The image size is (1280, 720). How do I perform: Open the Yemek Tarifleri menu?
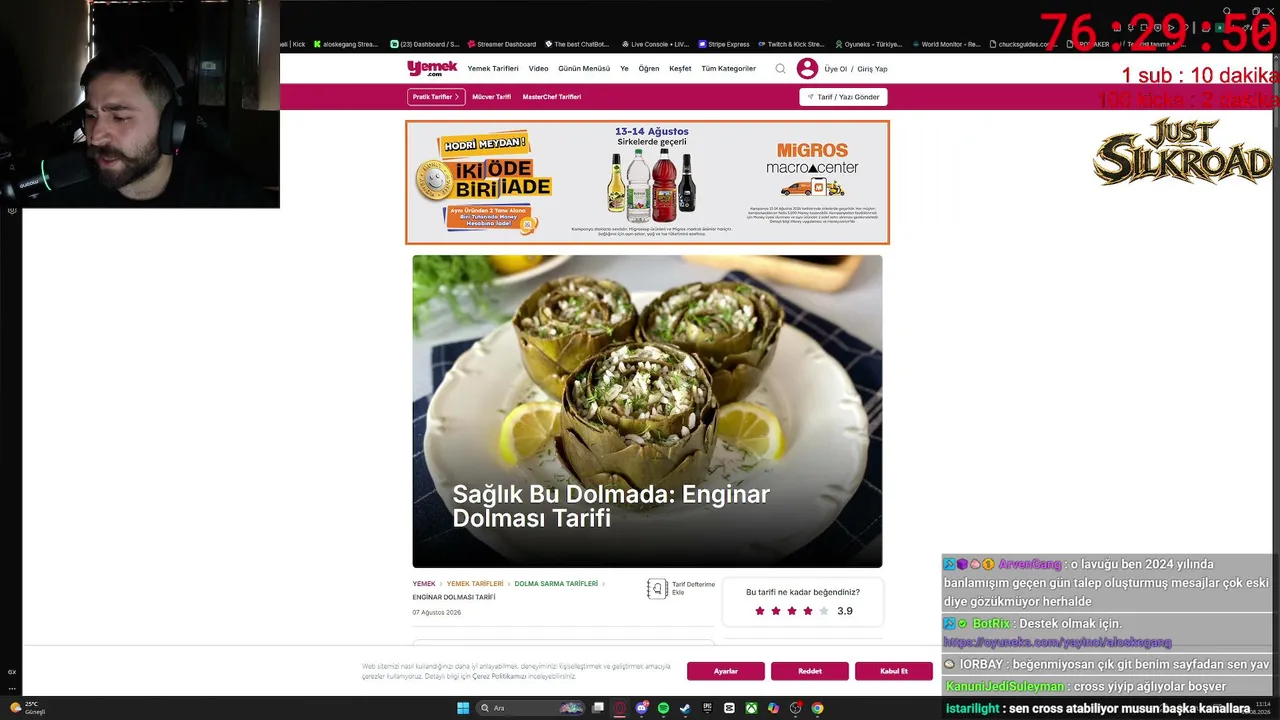[493, 69]
